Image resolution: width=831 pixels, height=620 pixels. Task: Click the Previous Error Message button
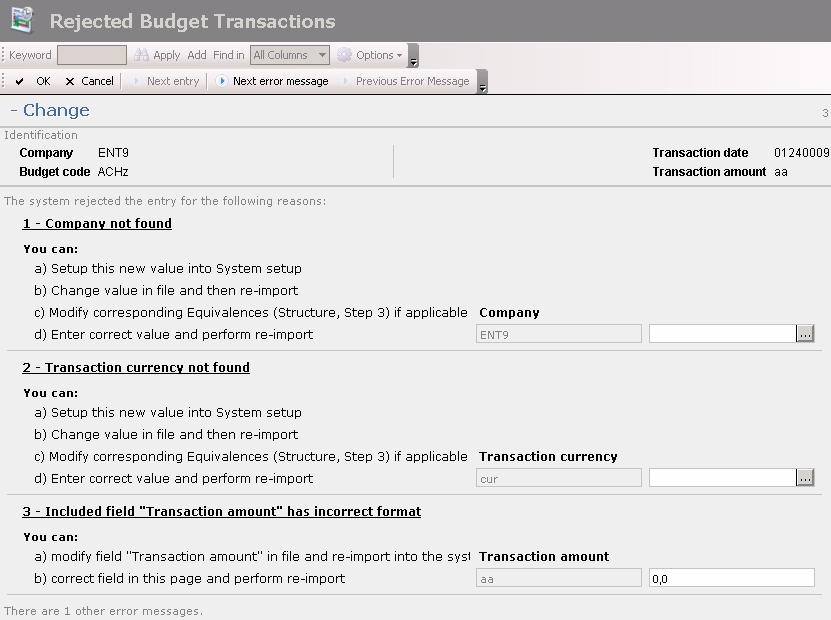click(x=405, y=81)
